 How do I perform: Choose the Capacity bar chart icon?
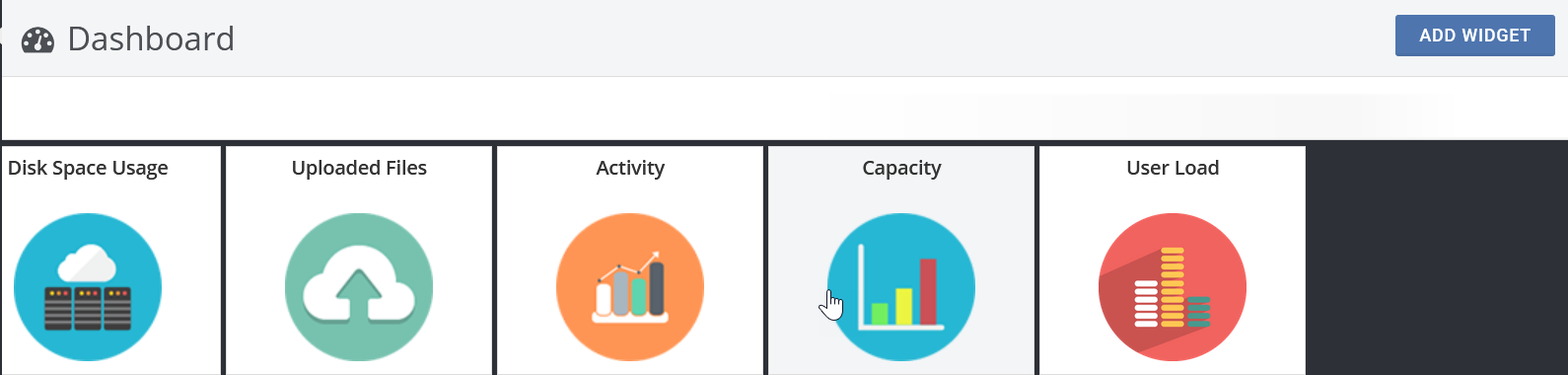(901, 287)
